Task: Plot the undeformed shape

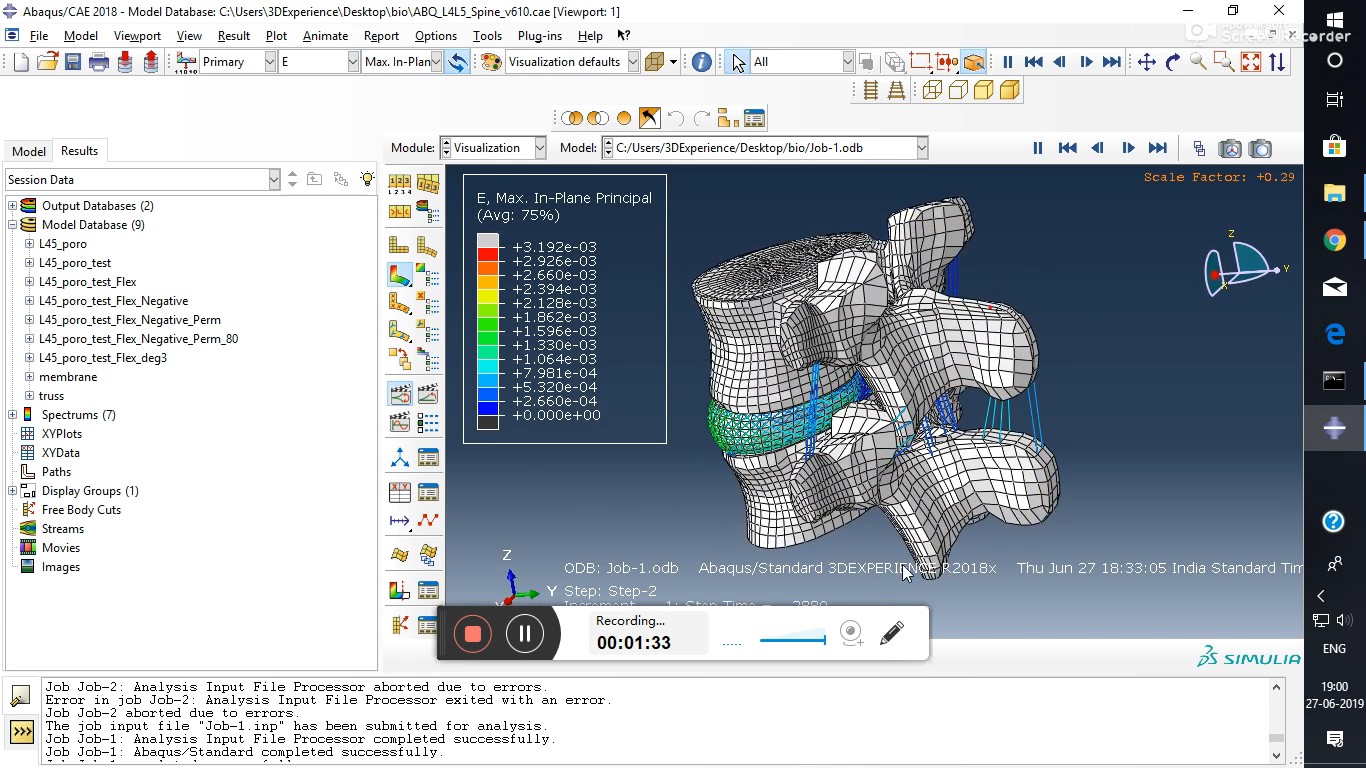Action: (399, 245)
